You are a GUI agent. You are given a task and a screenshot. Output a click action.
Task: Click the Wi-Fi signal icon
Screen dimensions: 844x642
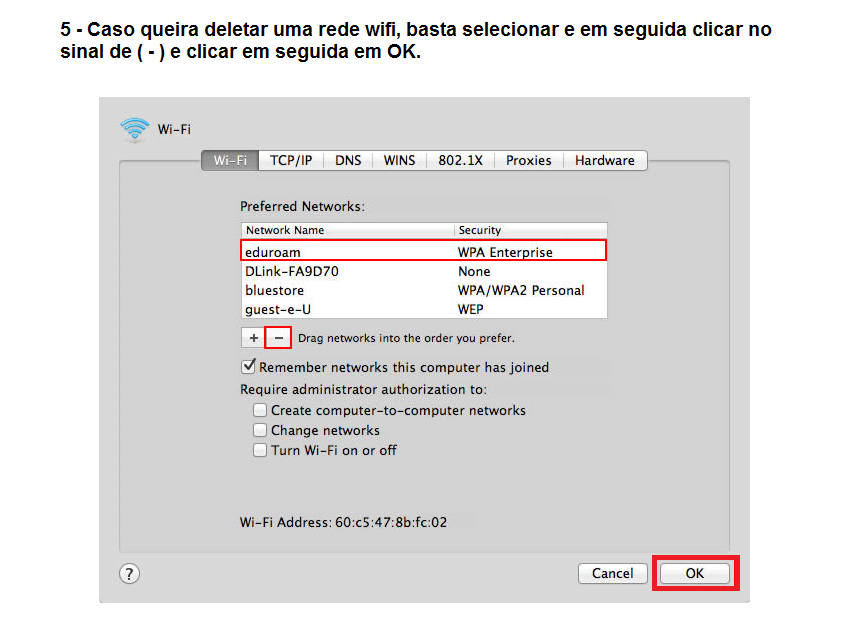click(x=134, y=129)
